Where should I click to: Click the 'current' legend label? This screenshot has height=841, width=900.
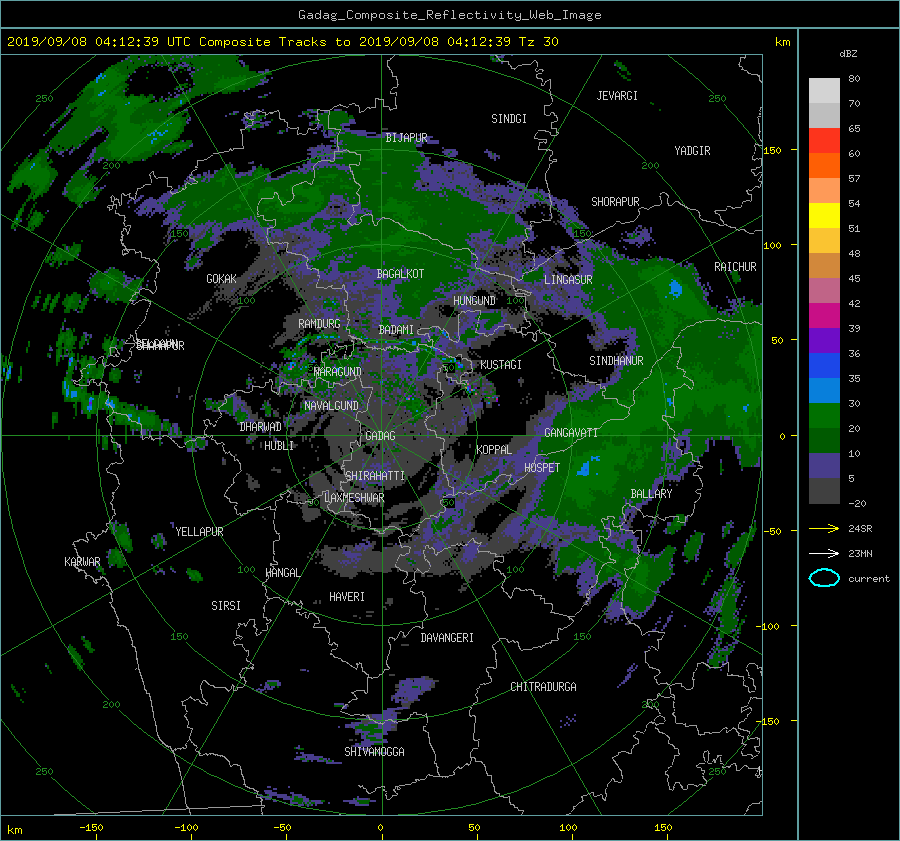tap(868, 579)
